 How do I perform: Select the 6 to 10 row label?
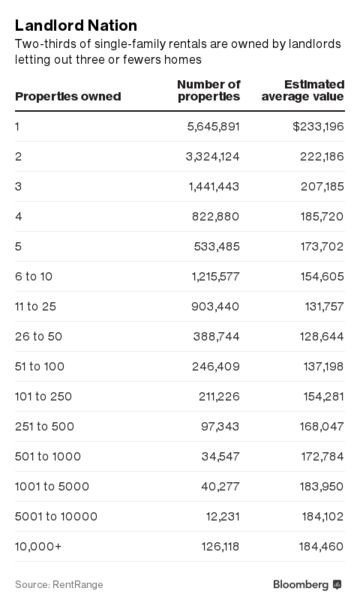tap(34, 276)
